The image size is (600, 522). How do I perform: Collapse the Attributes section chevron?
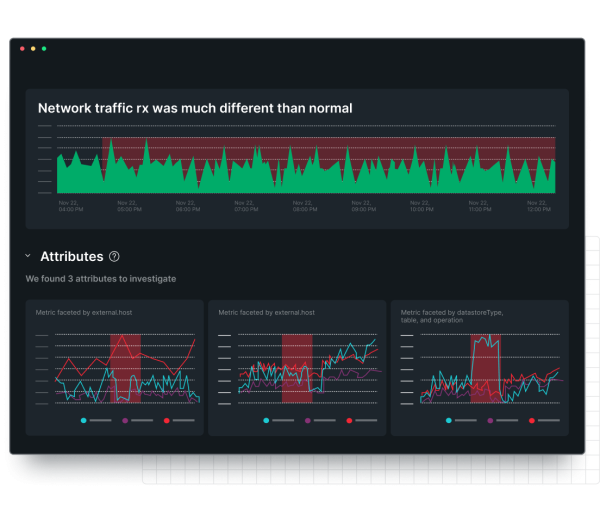click(28, 257)
